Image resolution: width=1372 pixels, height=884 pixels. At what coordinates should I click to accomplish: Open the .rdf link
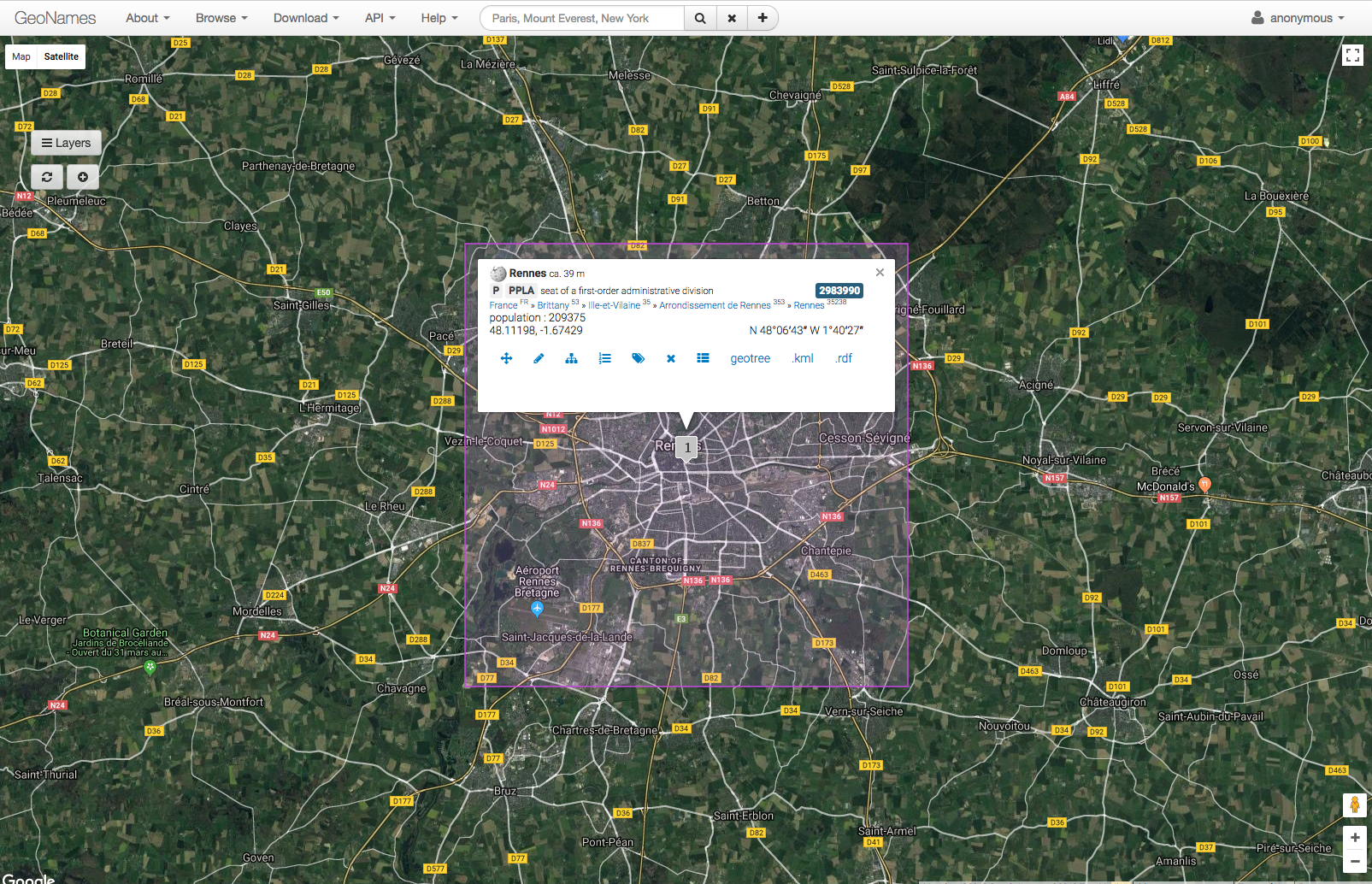(844, 358)
